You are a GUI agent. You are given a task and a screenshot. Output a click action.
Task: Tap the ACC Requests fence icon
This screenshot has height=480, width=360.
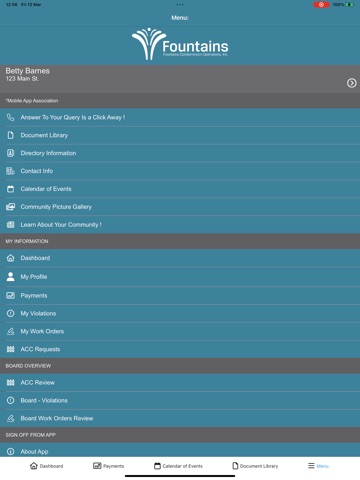click(x=11, y=349)
